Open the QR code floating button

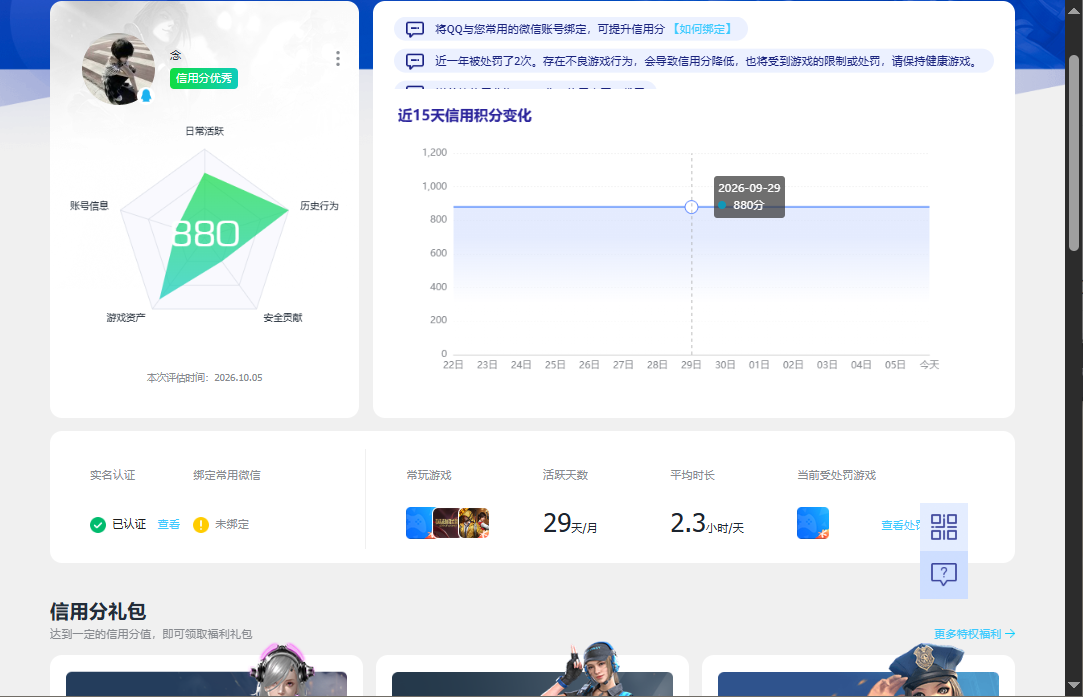(943, 526)
